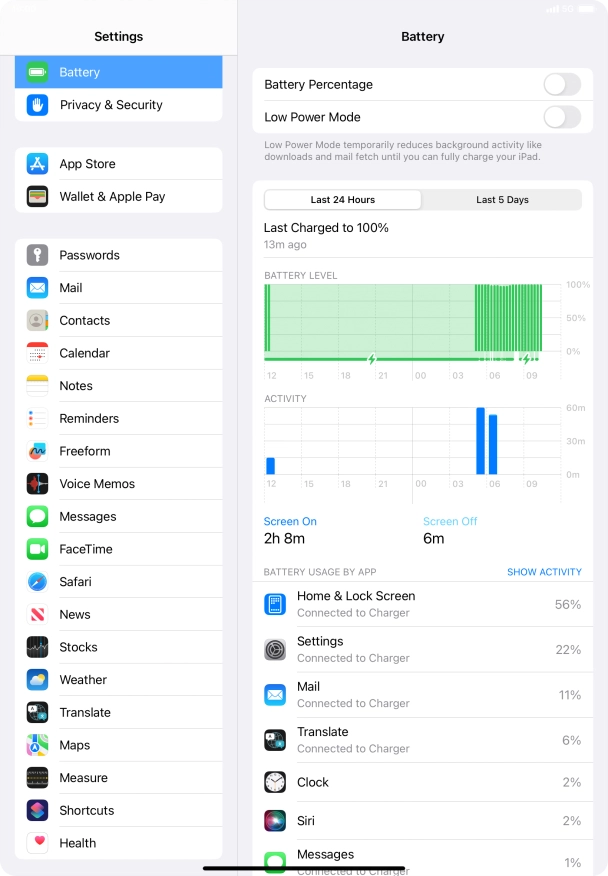Switch to Last 5 Days tab
The image size is (608, 876).
pyautogui.click(x=502, y=199)
